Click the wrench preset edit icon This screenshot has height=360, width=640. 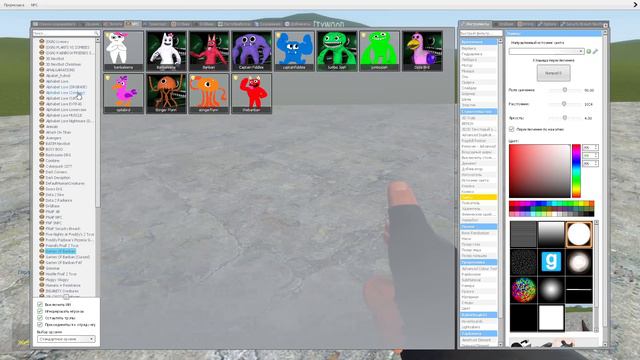click(595, 51)
